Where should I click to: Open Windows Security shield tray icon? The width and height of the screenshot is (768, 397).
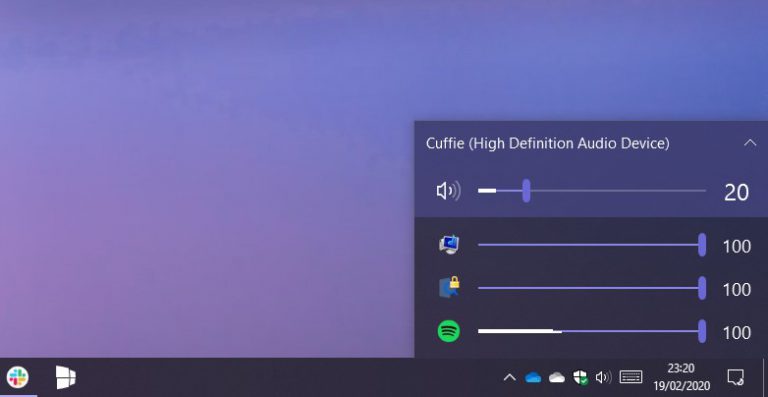coord(580,377)
